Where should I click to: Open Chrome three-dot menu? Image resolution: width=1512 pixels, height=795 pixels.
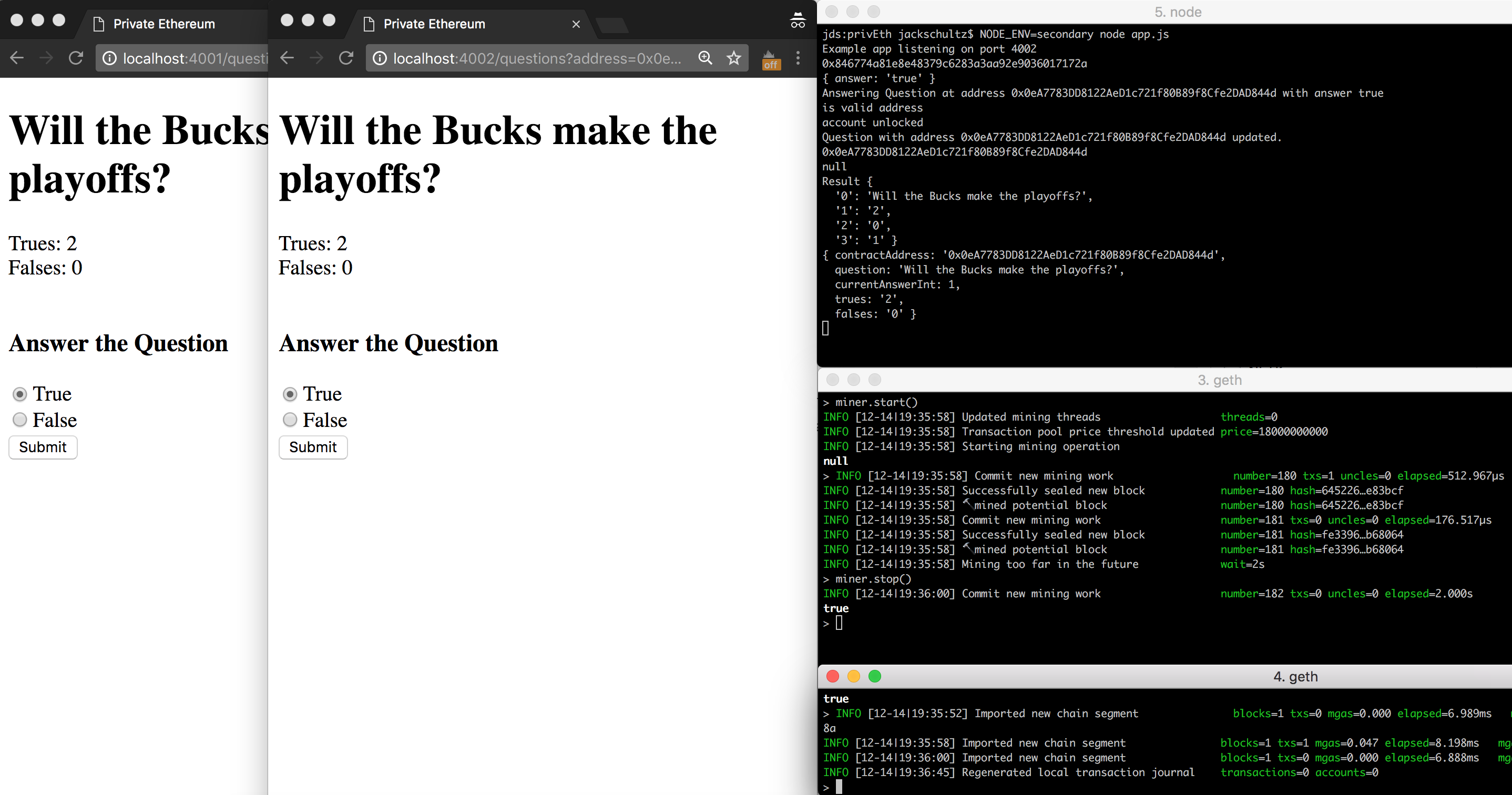(798, 58)
